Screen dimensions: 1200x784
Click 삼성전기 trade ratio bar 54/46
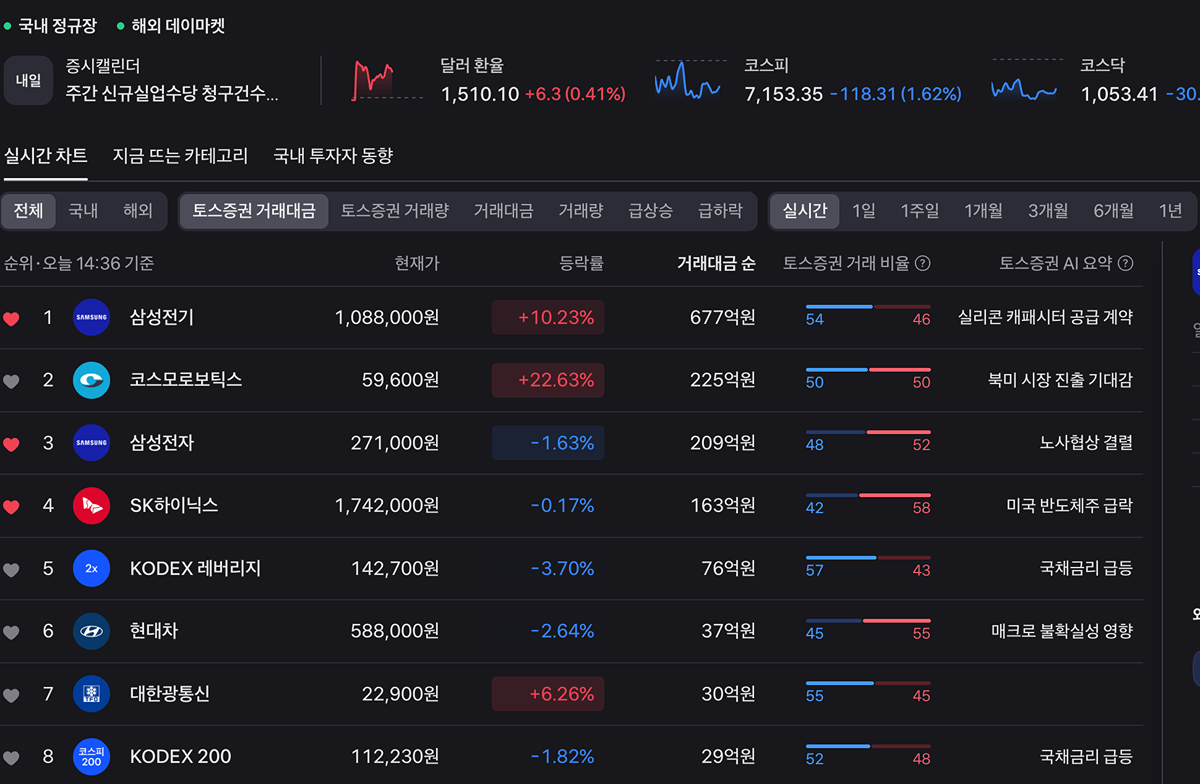868,314
